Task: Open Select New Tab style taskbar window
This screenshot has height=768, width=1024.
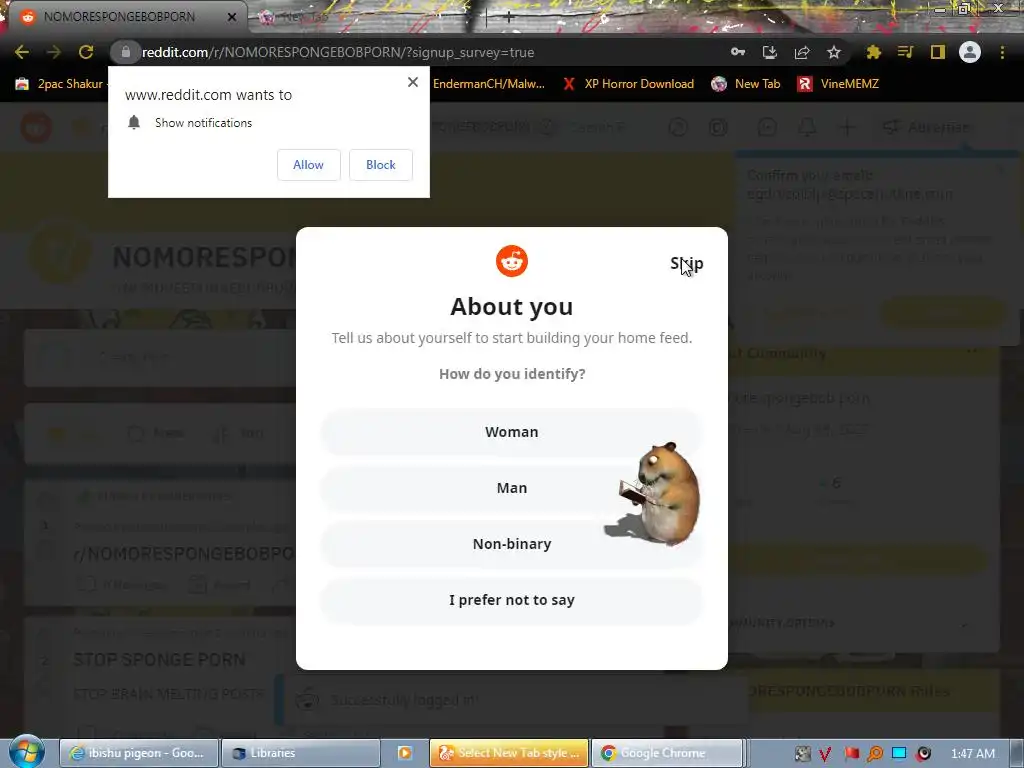Action: tap(509, 753)
